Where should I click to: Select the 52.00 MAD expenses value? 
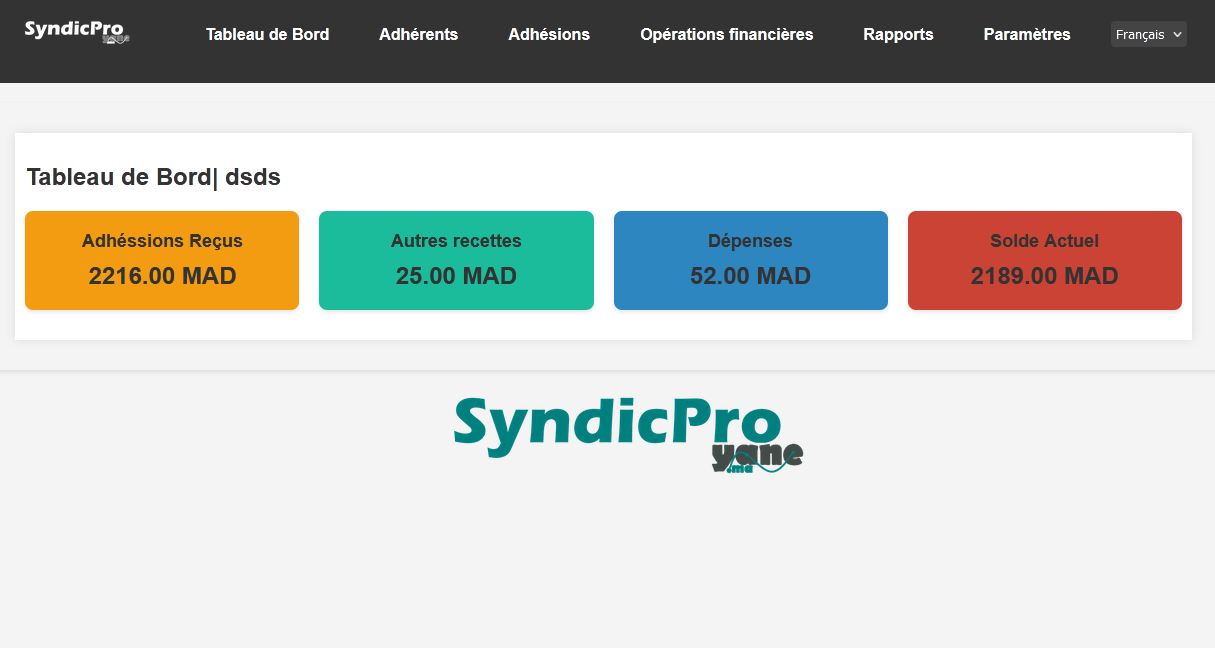click(x=750, y=276)
